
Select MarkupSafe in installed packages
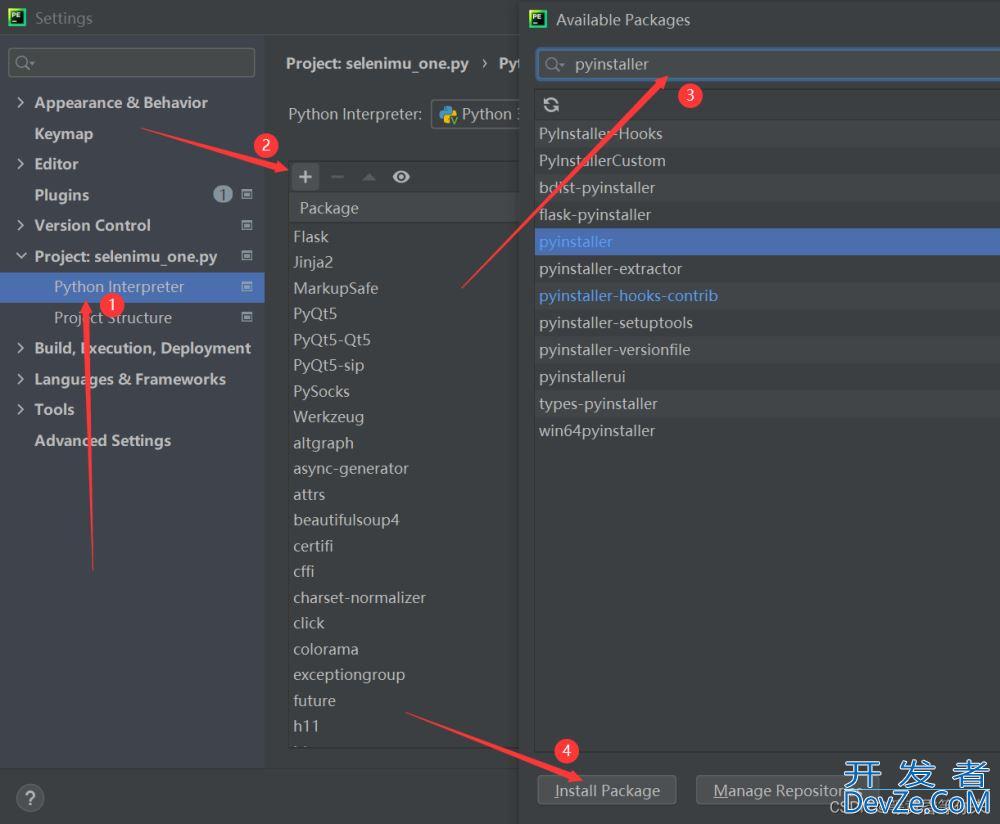coord(403,288)
